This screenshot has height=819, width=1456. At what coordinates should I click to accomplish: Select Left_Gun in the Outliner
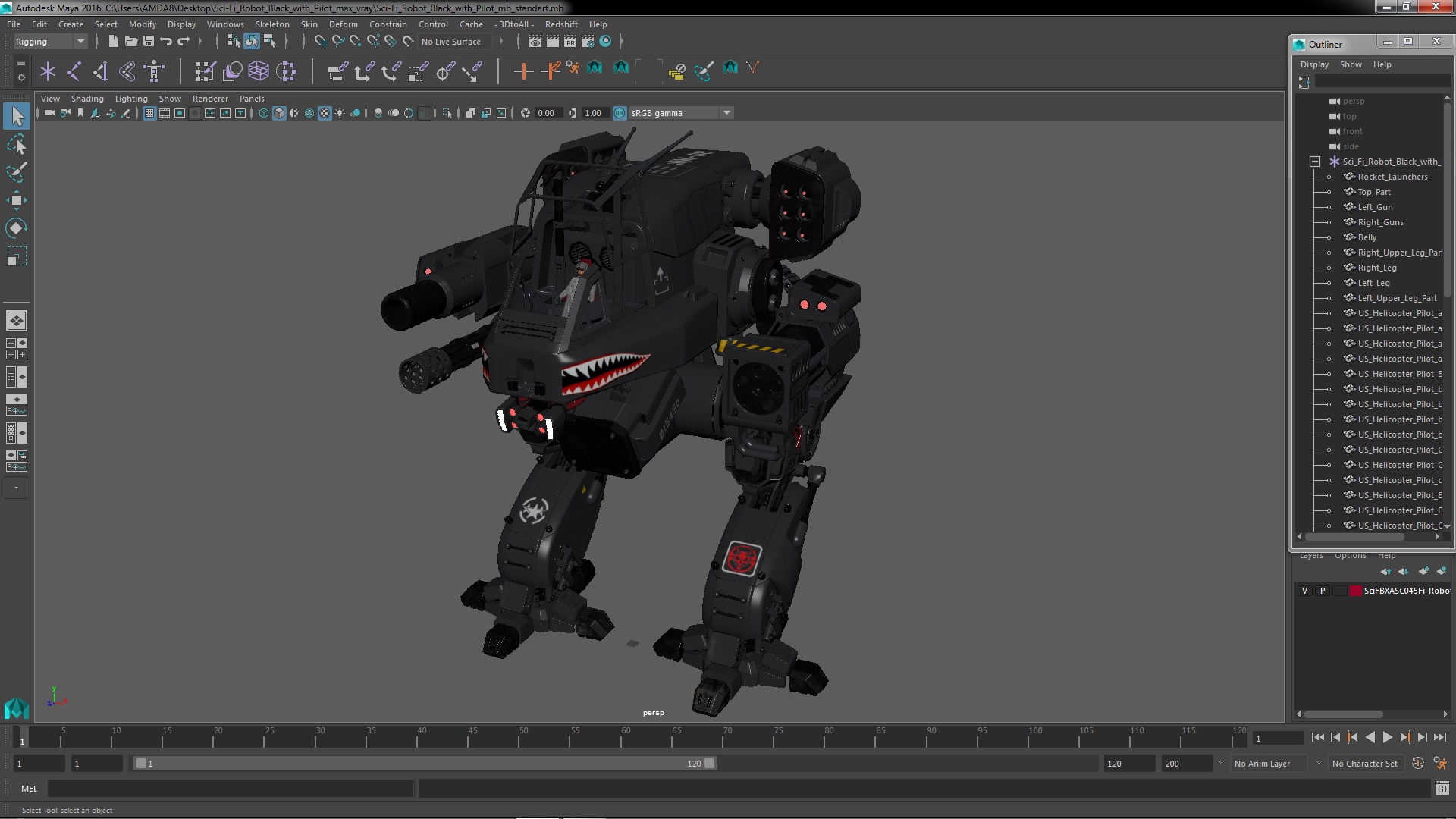click(x=1375, y=207)
